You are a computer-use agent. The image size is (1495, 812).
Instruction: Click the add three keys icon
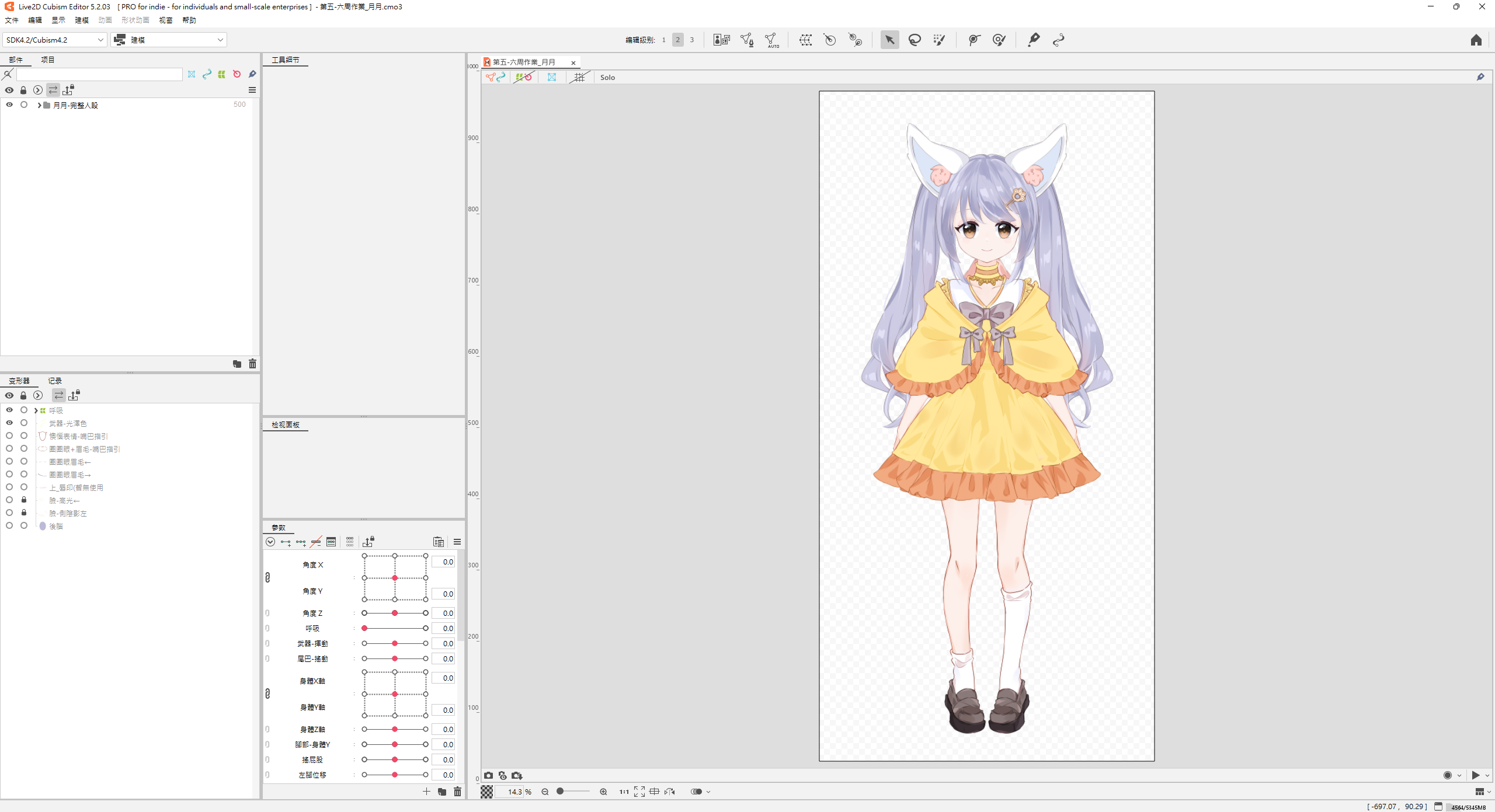pos(301,542)
